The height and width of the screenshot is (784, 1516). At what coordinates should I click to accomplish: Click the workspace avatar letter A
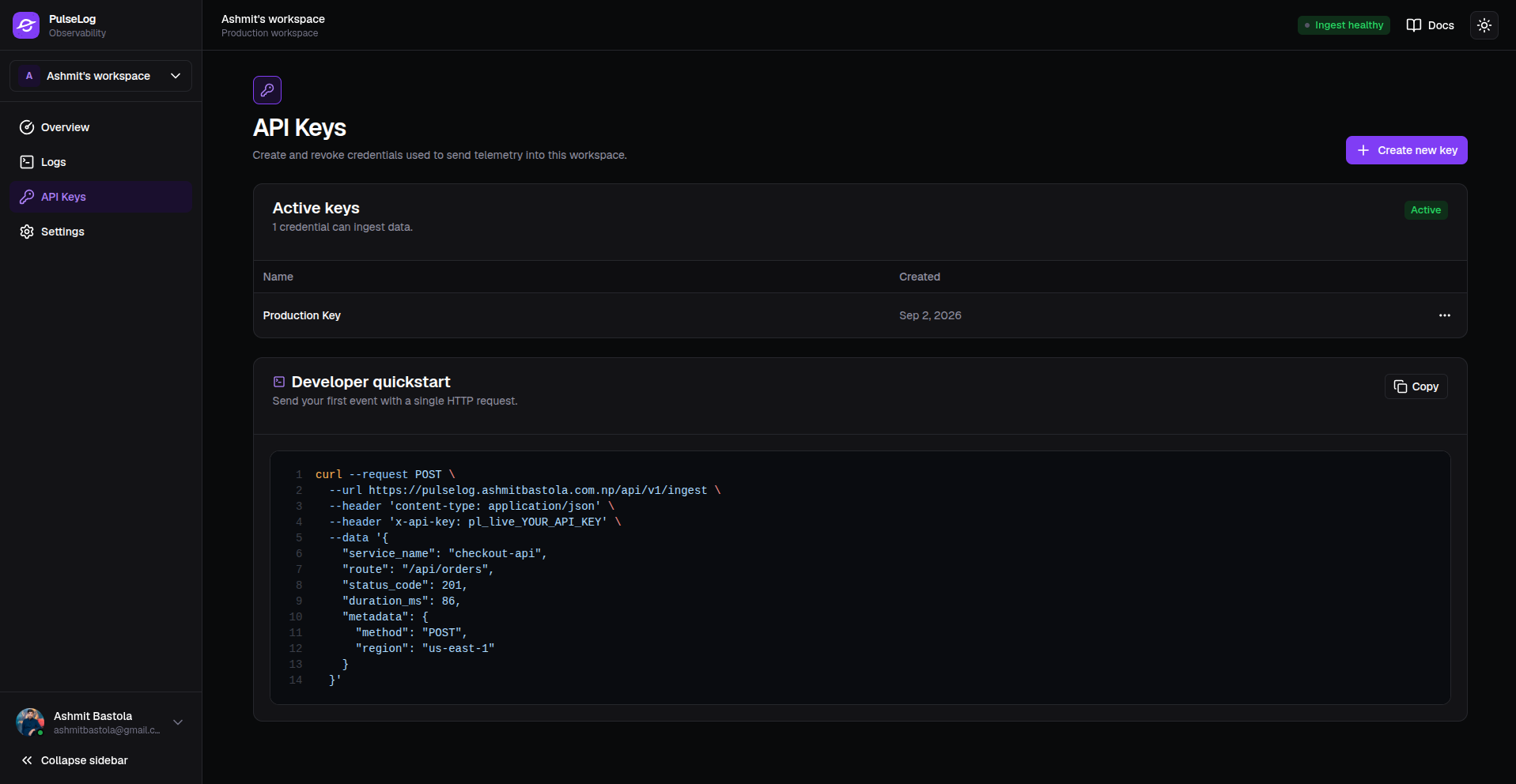tap(29, 76)
